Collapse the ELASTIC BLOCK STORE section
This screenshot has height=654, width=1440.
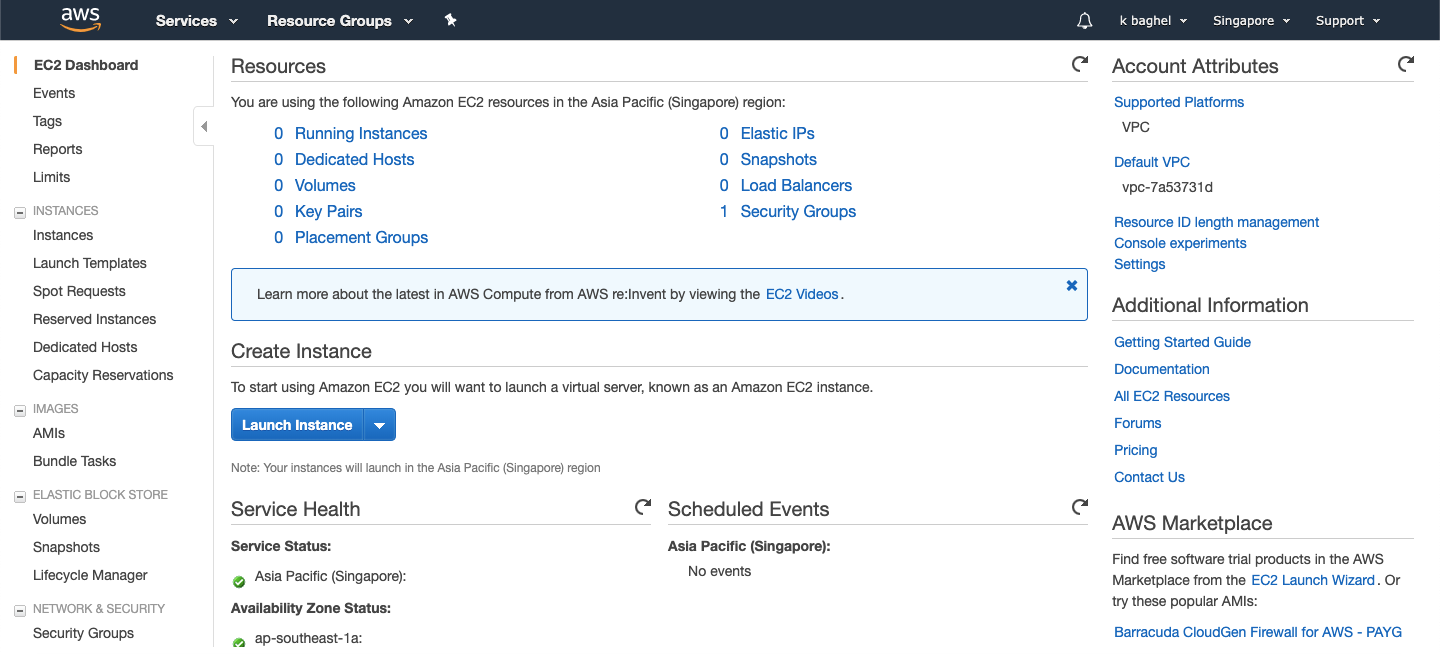(19, 496)
